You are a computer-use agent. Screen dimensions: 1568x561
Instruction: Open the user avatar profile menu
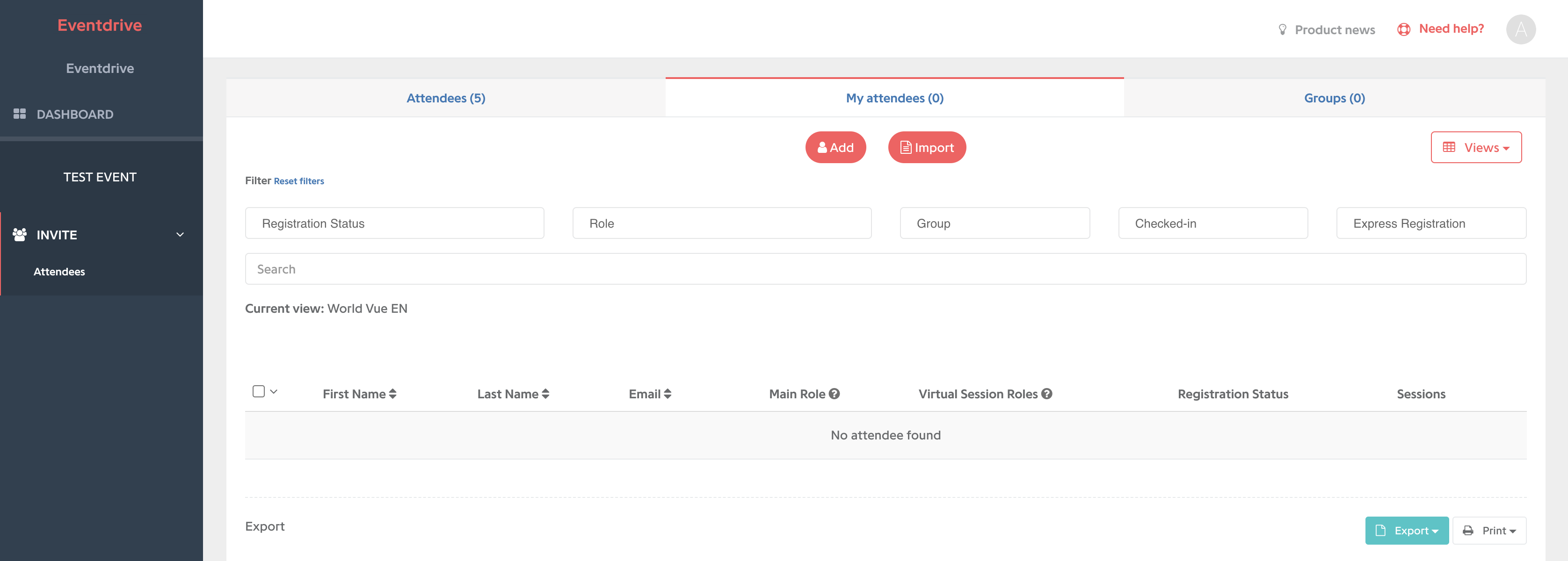click(1521, 29)
